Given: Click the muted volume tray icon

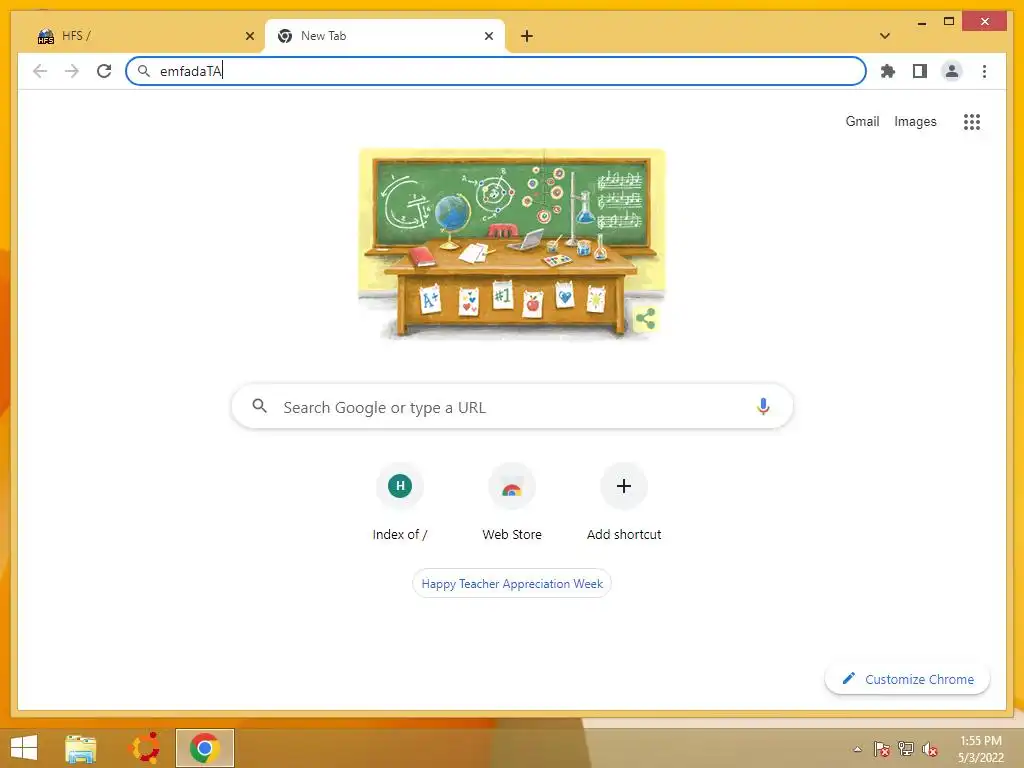Looking at the screenshot, I should [929, 749].
